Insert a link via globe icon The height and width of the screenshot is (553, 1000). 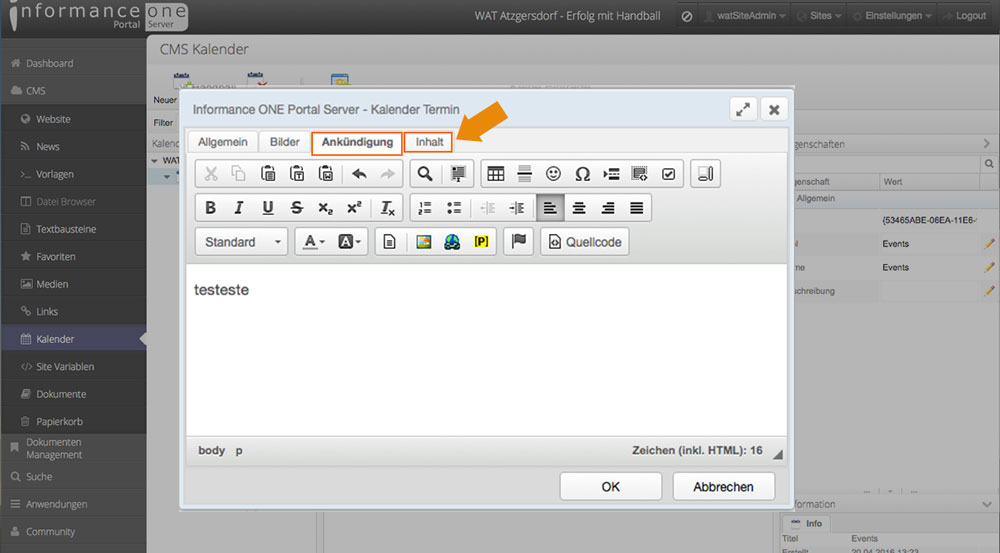coord(452,242)
